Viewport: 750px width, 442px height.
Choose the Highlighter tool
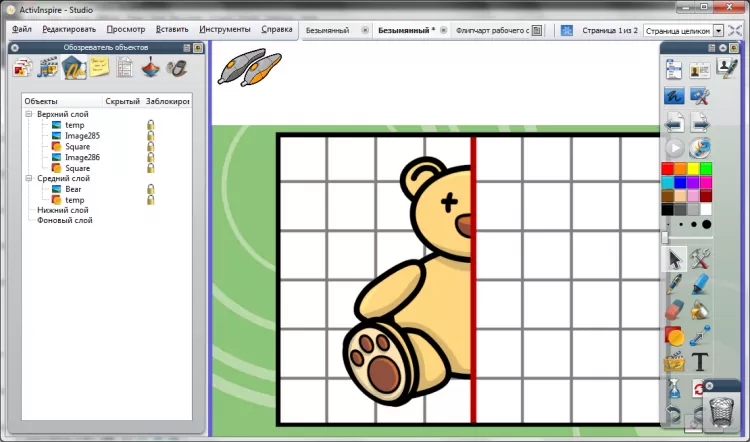[700, 284]
